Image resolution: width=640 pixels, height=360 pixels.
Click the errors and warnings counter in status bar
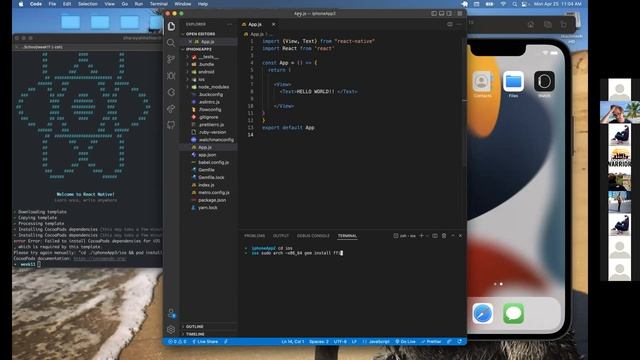(x=177, y=342)
